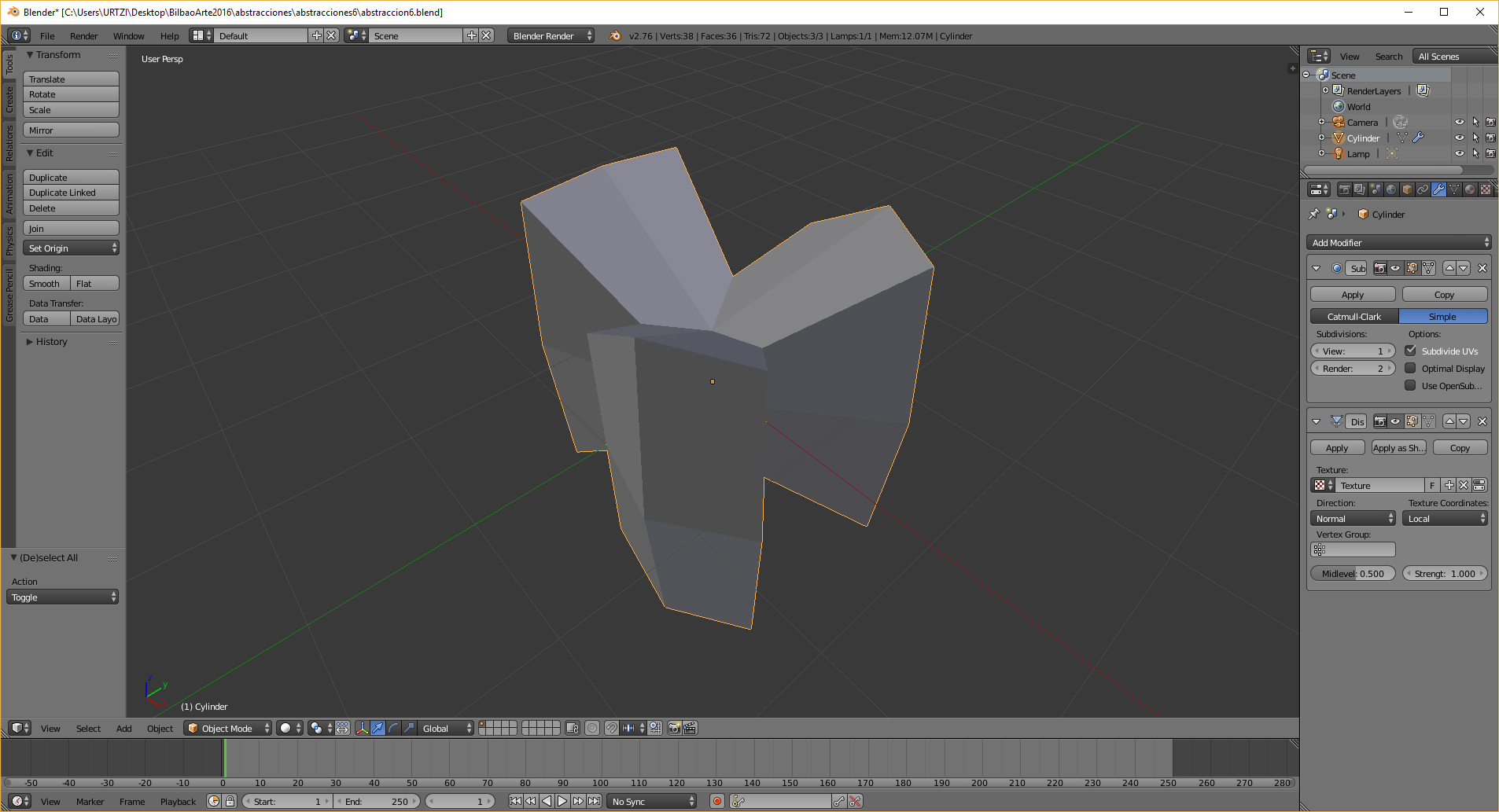Select the translate manipulator arrow icon
1499x812 pixels.
tap(378, 729)
